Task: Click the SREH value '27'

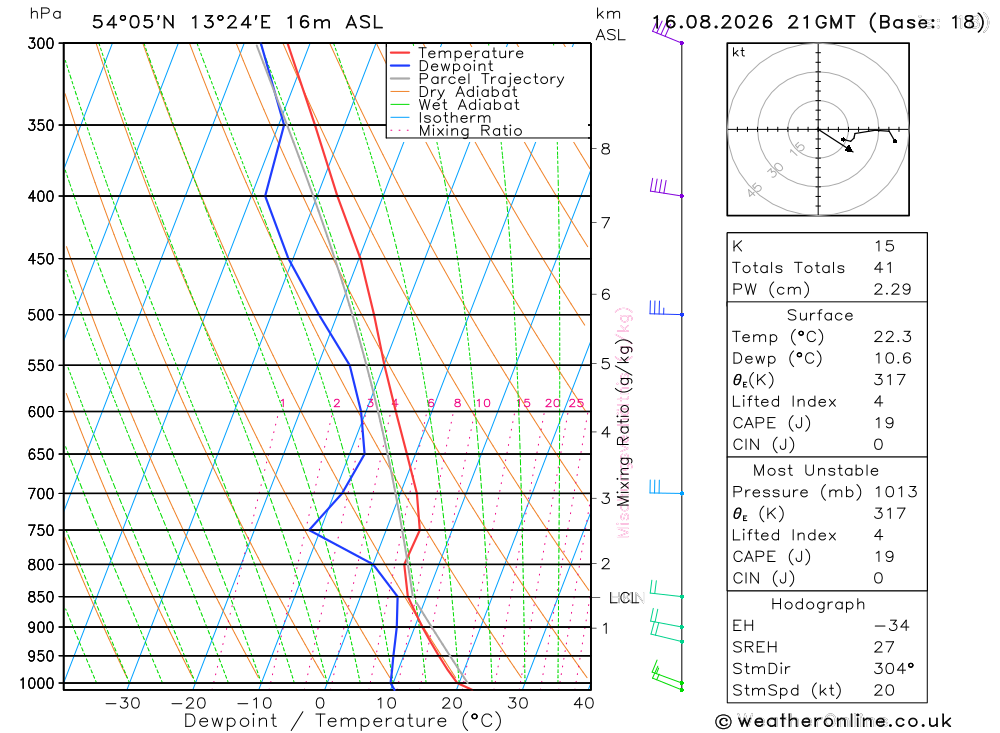Action: pos(884,648)
